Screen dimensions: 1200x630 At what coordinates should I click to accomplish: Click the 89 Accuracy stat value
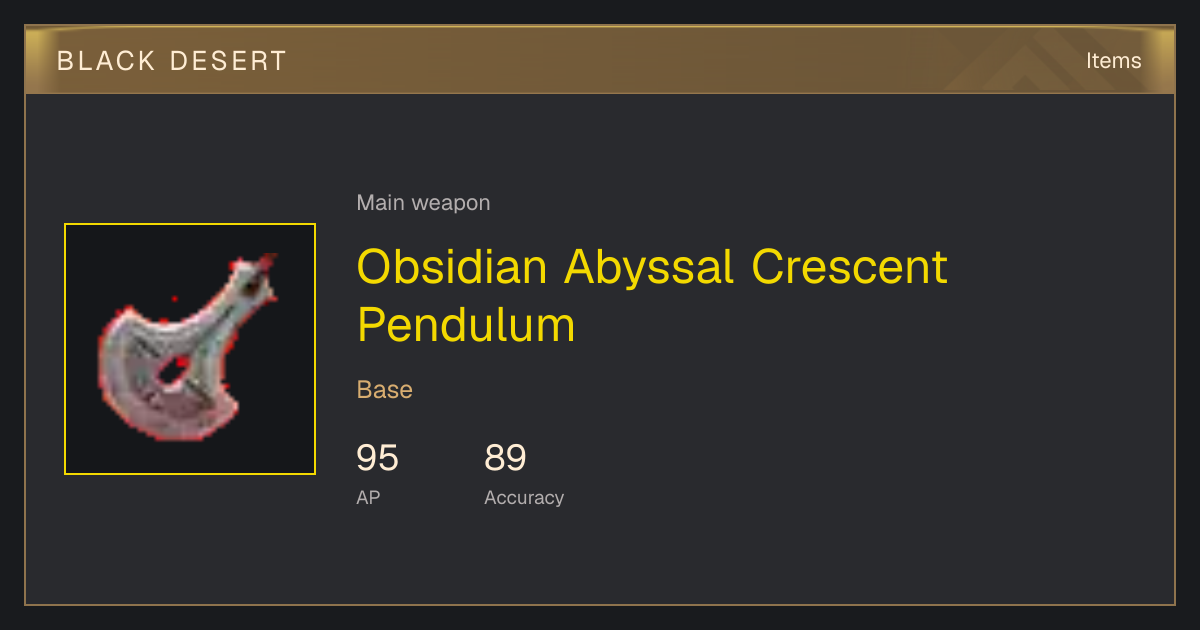coord(505,458)
